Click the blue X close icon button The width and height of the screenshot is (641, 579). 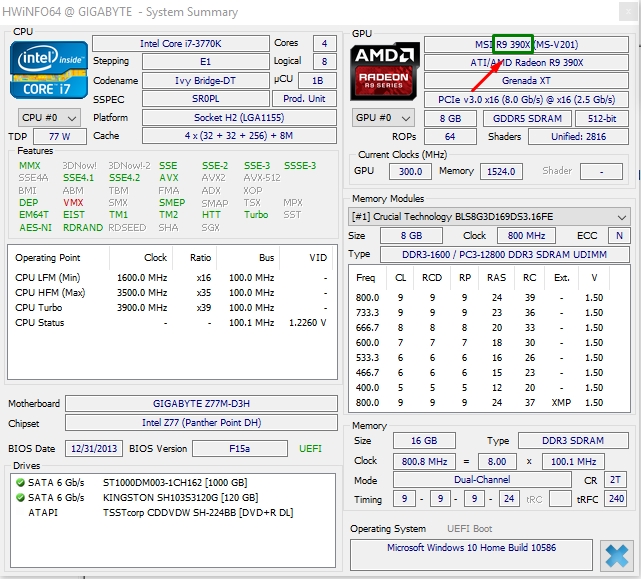616,555
